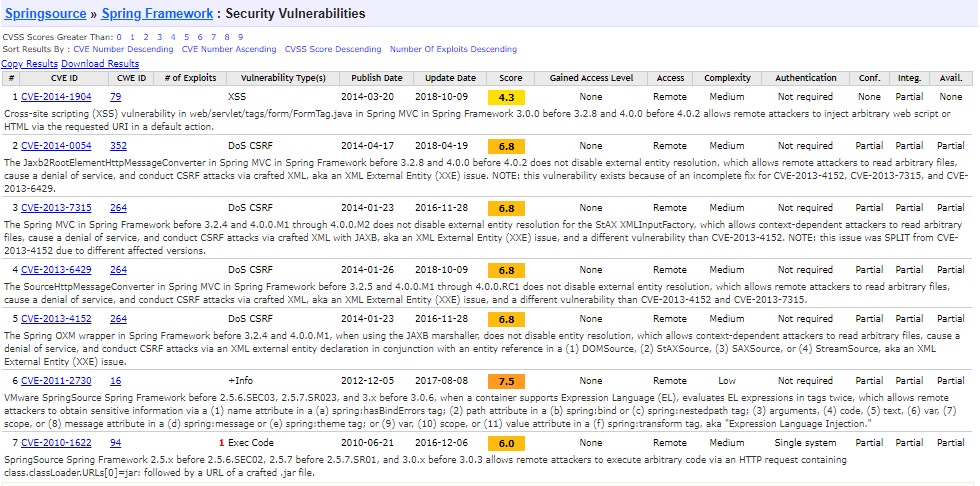Open CVE-2010-1622 details

[56, 442]
